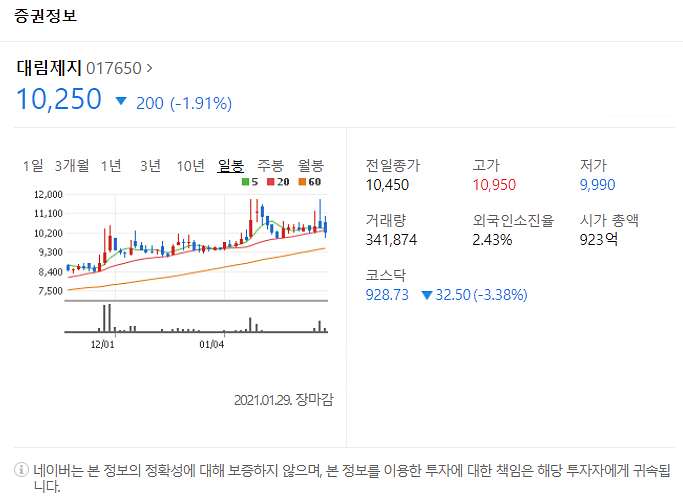683x504 pixels.
Task: Select the 주봉 weekly candle tab
Action: click(270, 166)
